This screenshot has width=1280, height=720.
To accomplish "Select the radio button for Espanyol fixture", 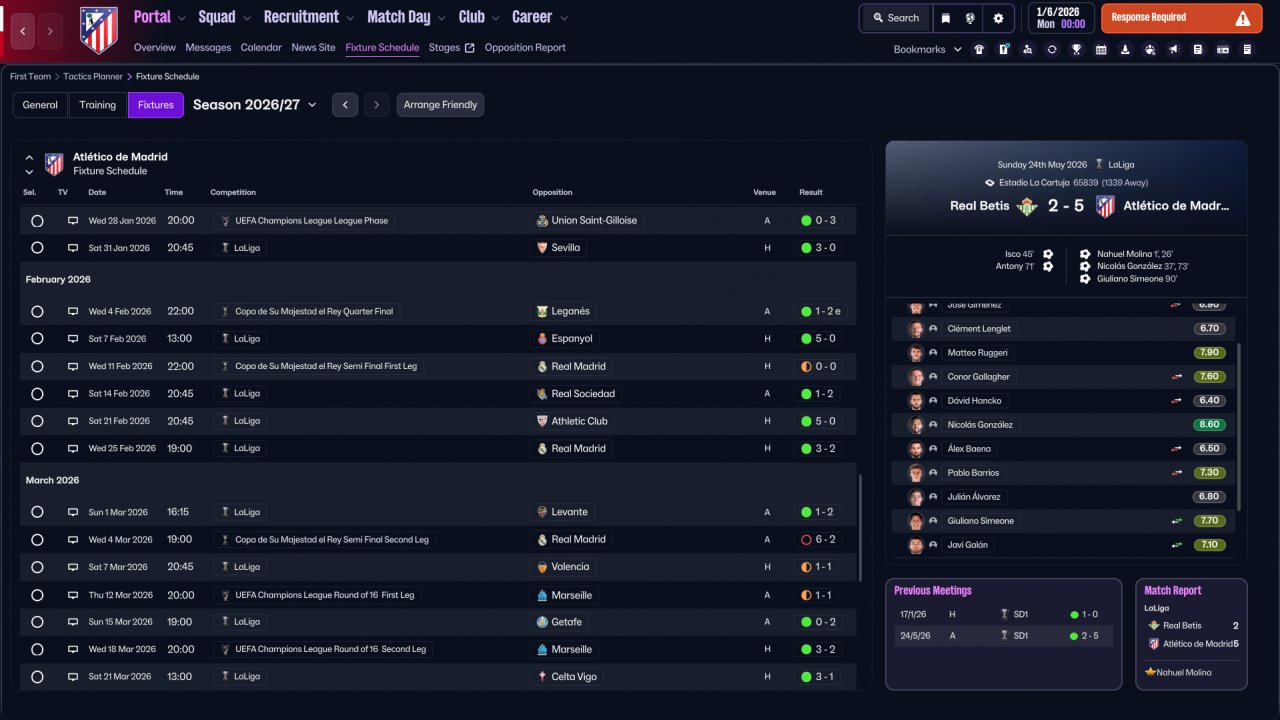I will pos(37,339).
